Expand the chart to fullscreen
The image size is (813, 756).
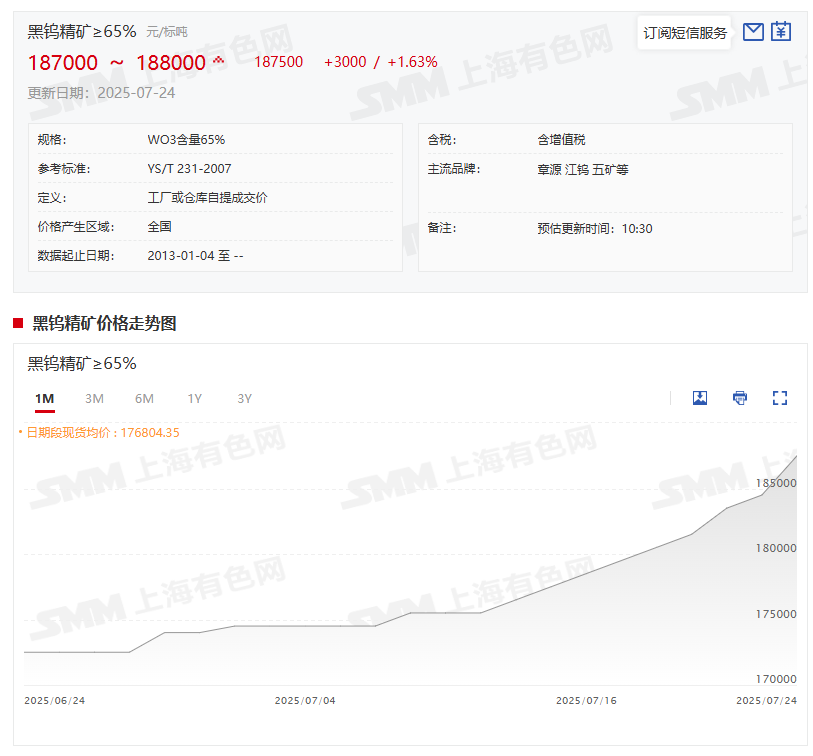pos(780,398)
